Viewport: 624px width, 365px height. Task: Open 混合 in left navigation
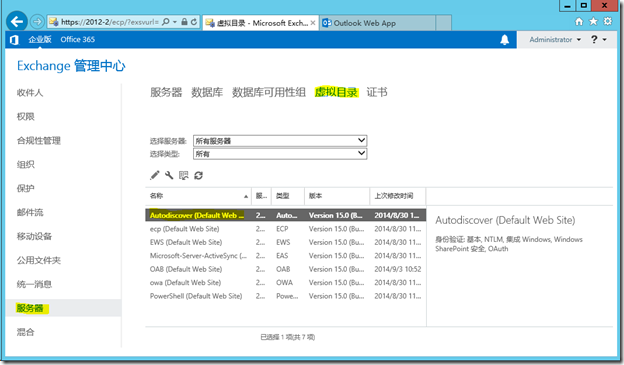point(25,332)
